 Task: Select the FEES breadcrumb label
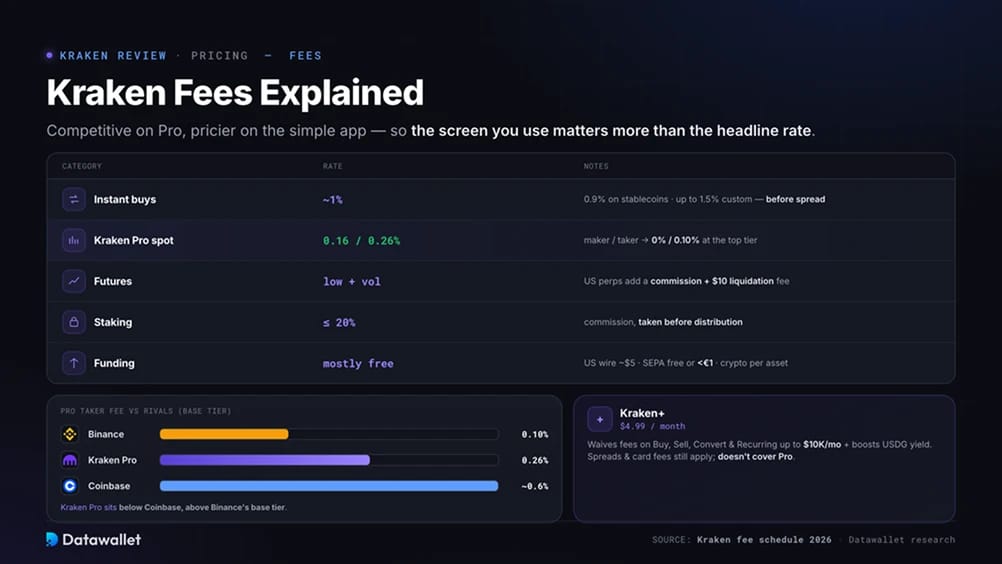[x=305, y=56]
